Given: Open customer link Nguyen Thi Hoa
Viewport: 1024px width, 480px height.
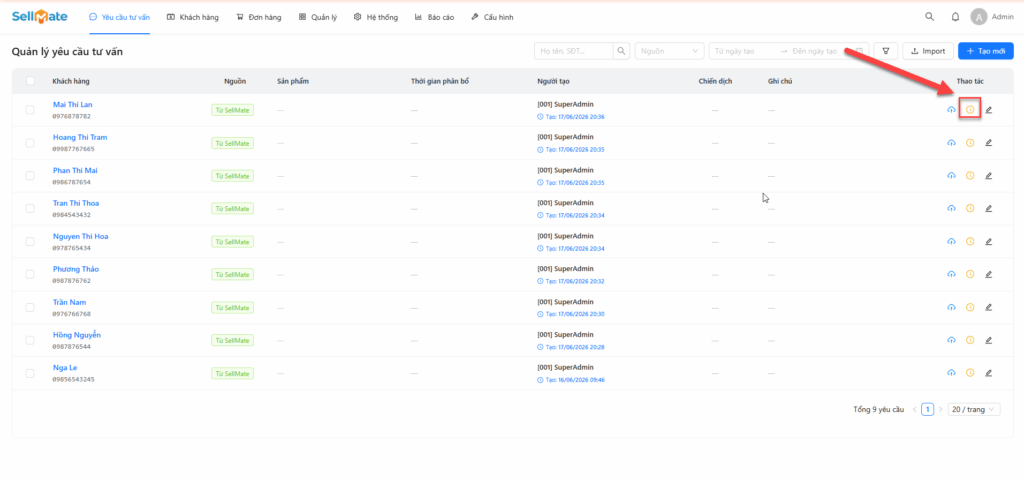Looking at the screenshot, I should (80, 236).
